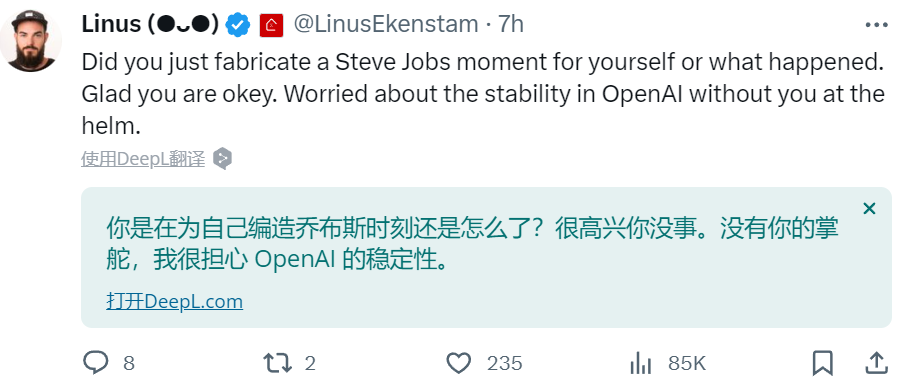The height and width of the screenshot is (383, 916).
Task: Open Linus's profile picture avatar
Action: [x=30, y=40]
